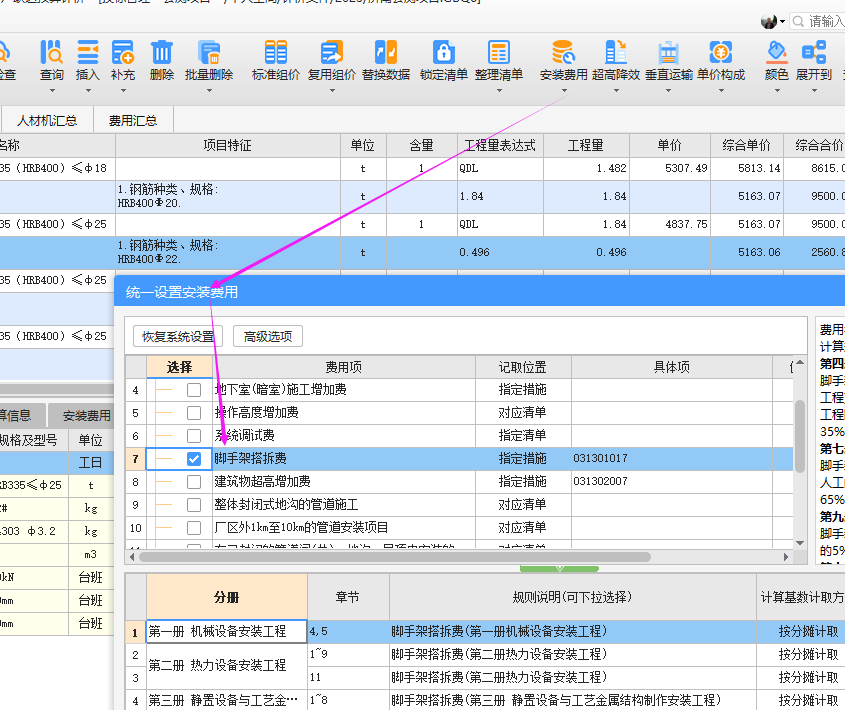The width and height of the screenshot is (845, 710).
Task: Open dropdown arrow beside user avatar
Action: [x=782, y=22]
